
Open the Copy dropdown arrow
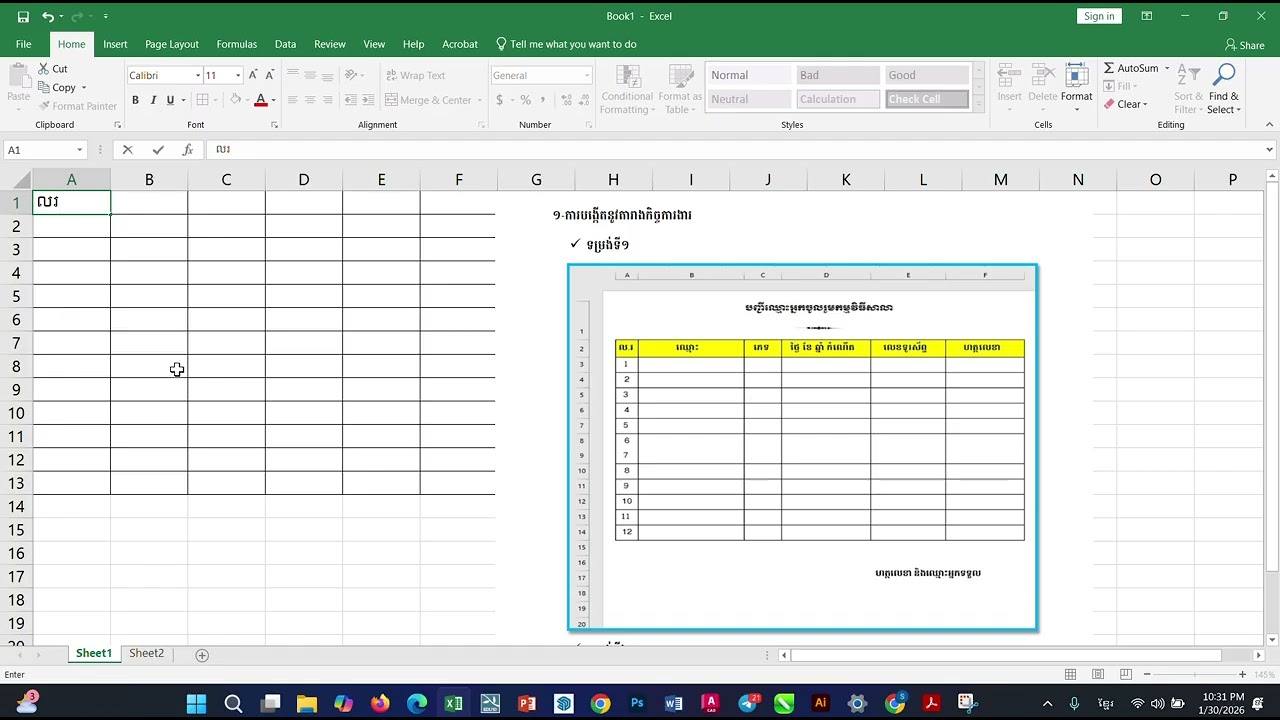point(84,88)
